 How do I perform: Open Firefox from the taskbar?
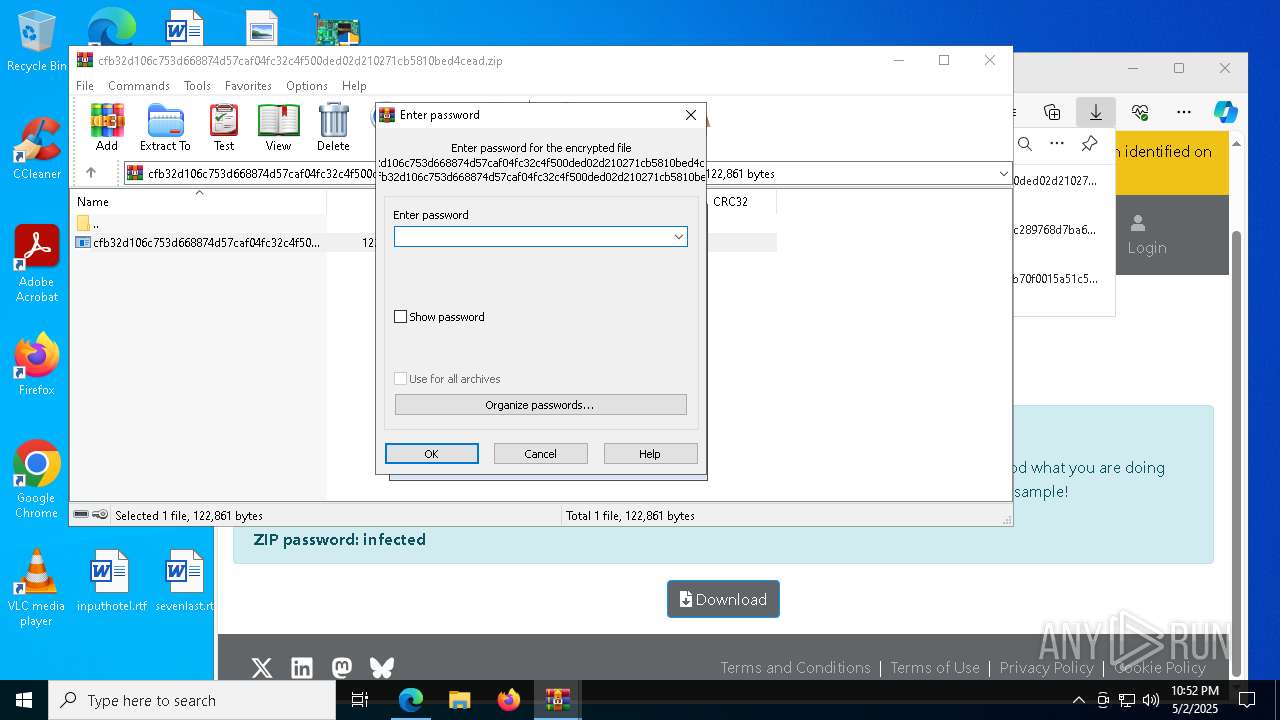[509, 700]
